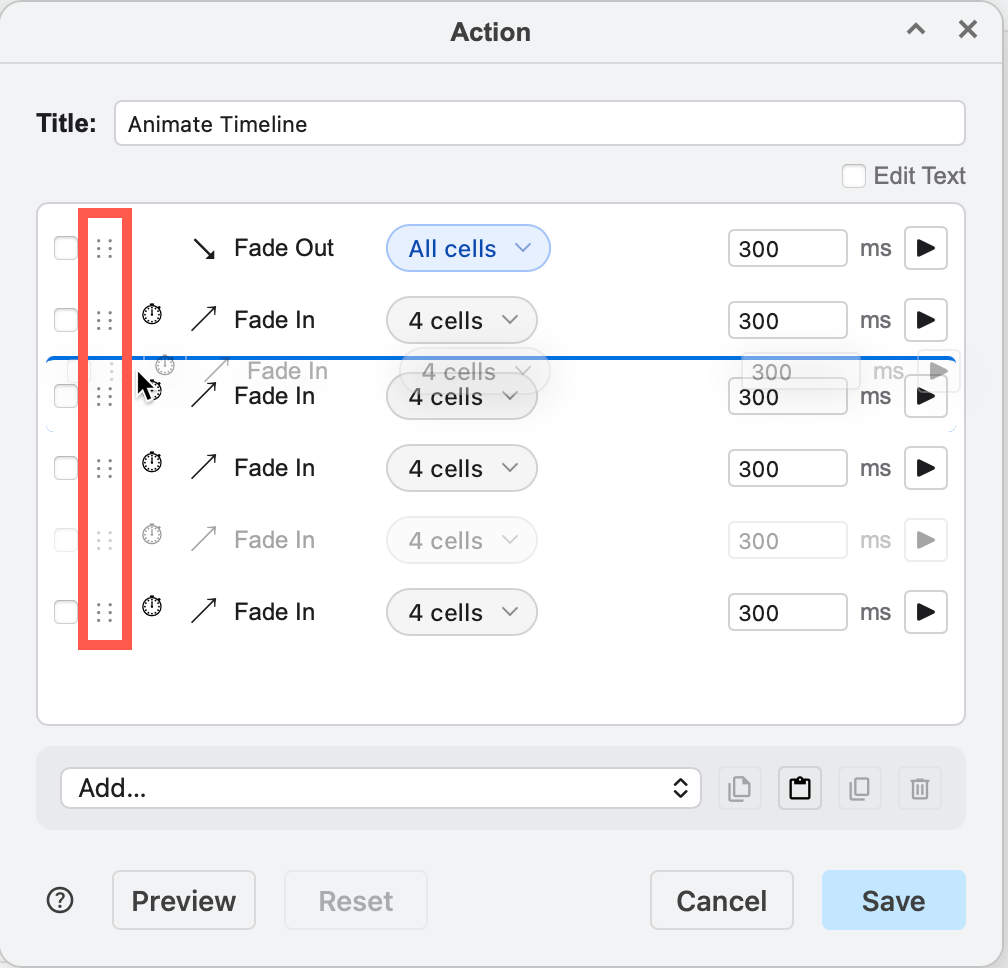Viewport: 1008px width, 968px height.
Task: Open the All cells dropdown for Fade Out
Action: pyautogui.click(x=468, y=248)
